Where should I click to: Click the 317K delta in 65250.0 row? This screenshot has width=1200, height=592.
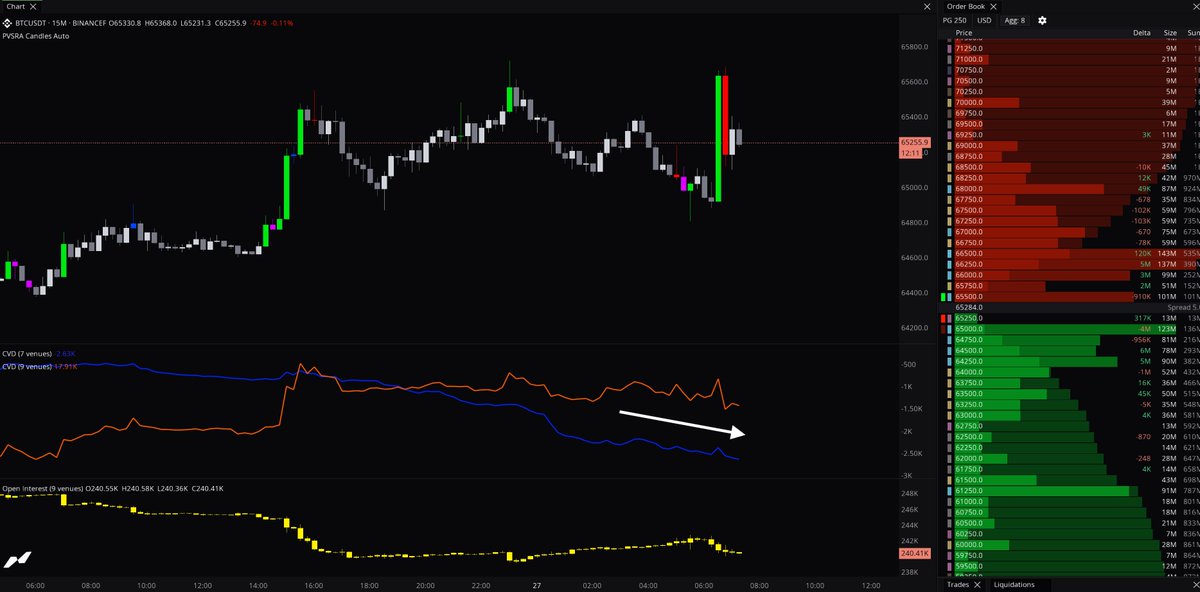tap(1142, 318)
